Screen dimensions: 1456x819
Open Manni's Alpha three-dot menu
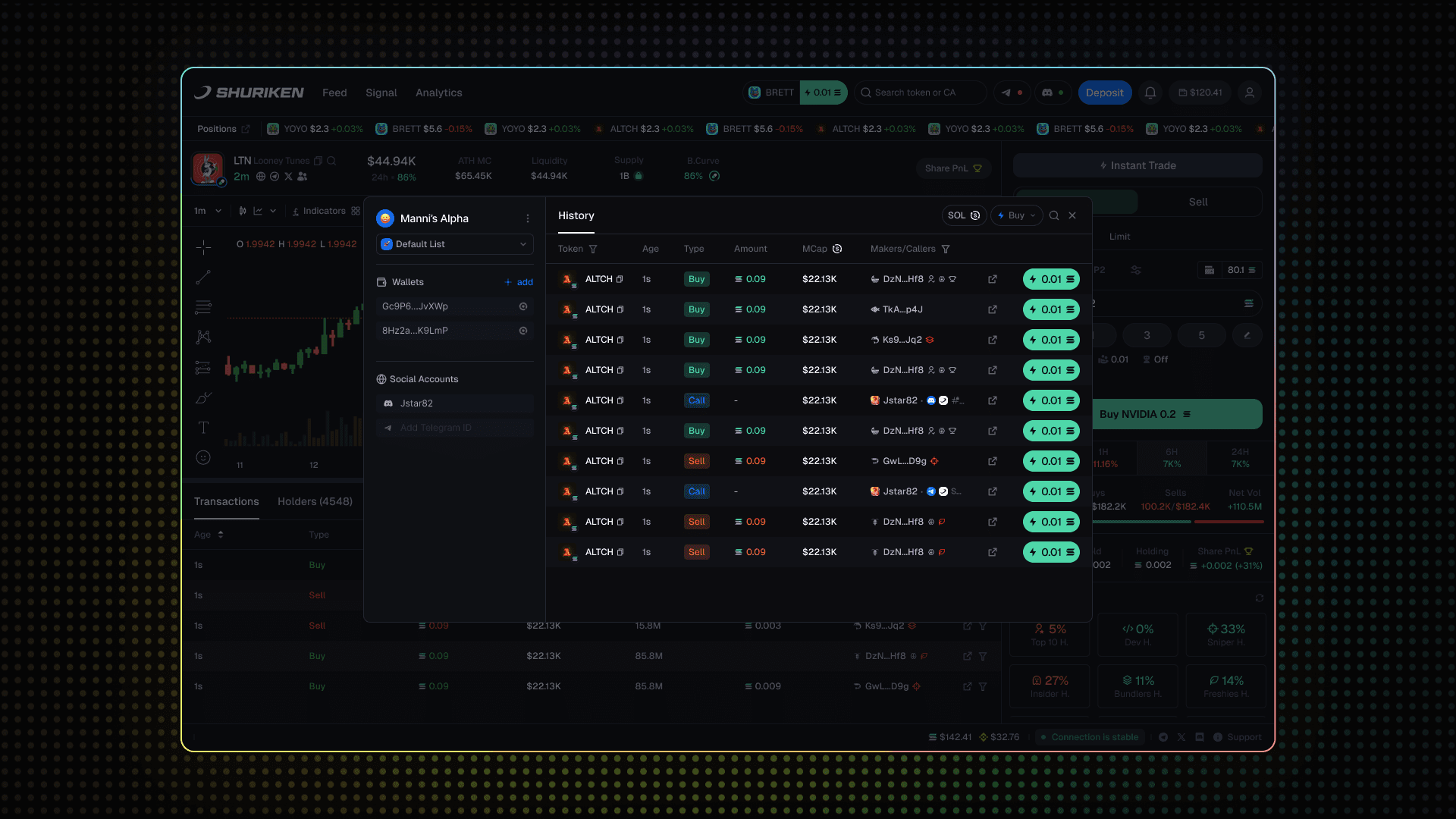point(528,218)
